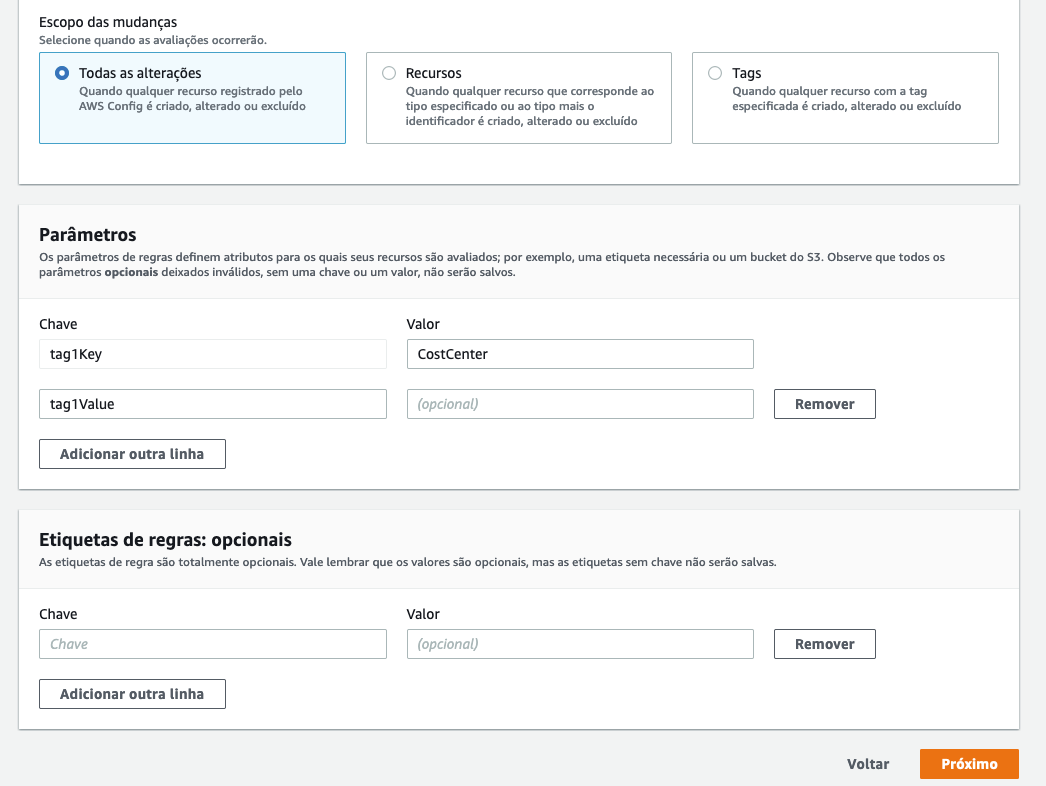
Task: Remove the rule tag row
Action: pos(825,645)
